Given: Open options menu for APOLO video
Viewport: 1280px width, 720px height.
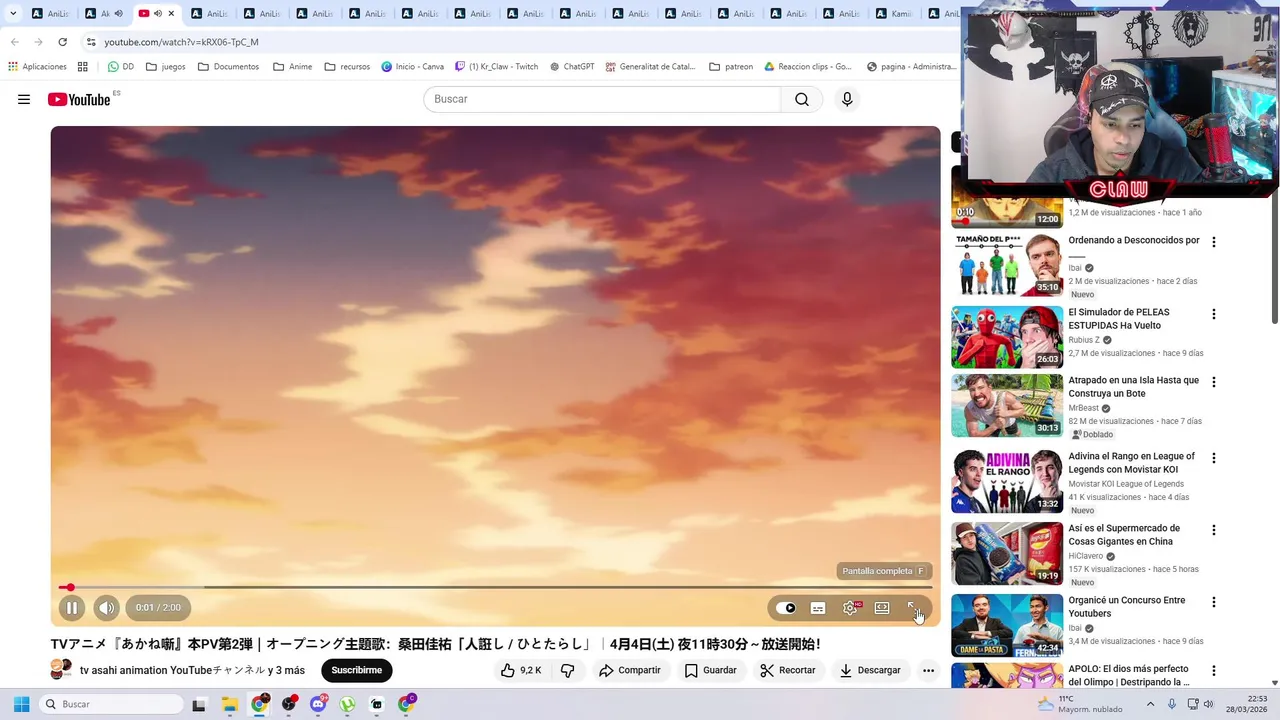Looking at the screenshot, I should tap(1214, 670).
